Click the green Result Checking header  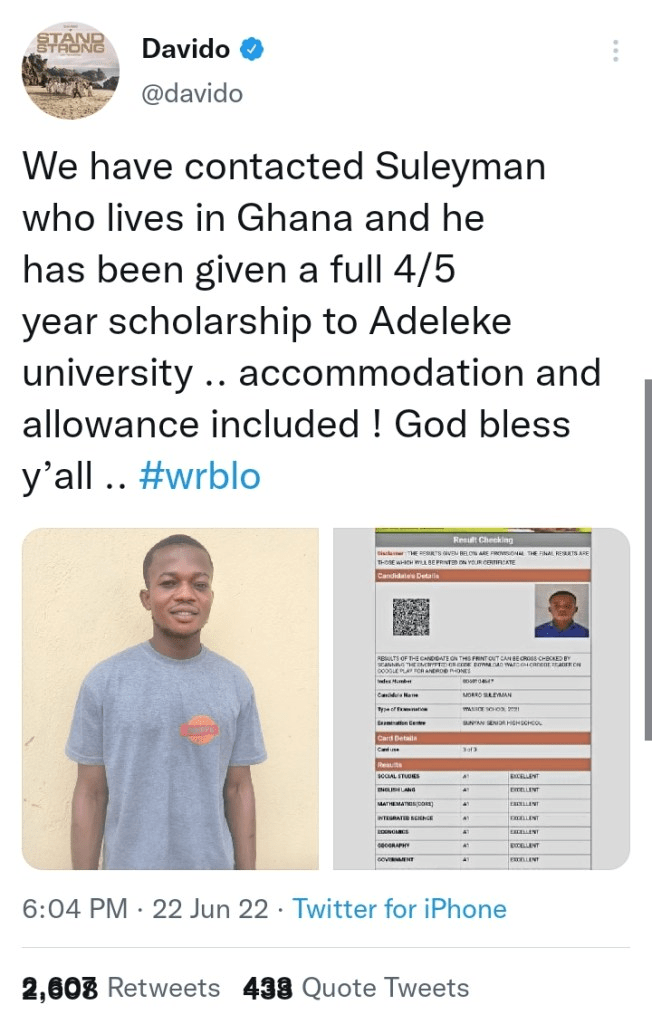click(481, 540)
